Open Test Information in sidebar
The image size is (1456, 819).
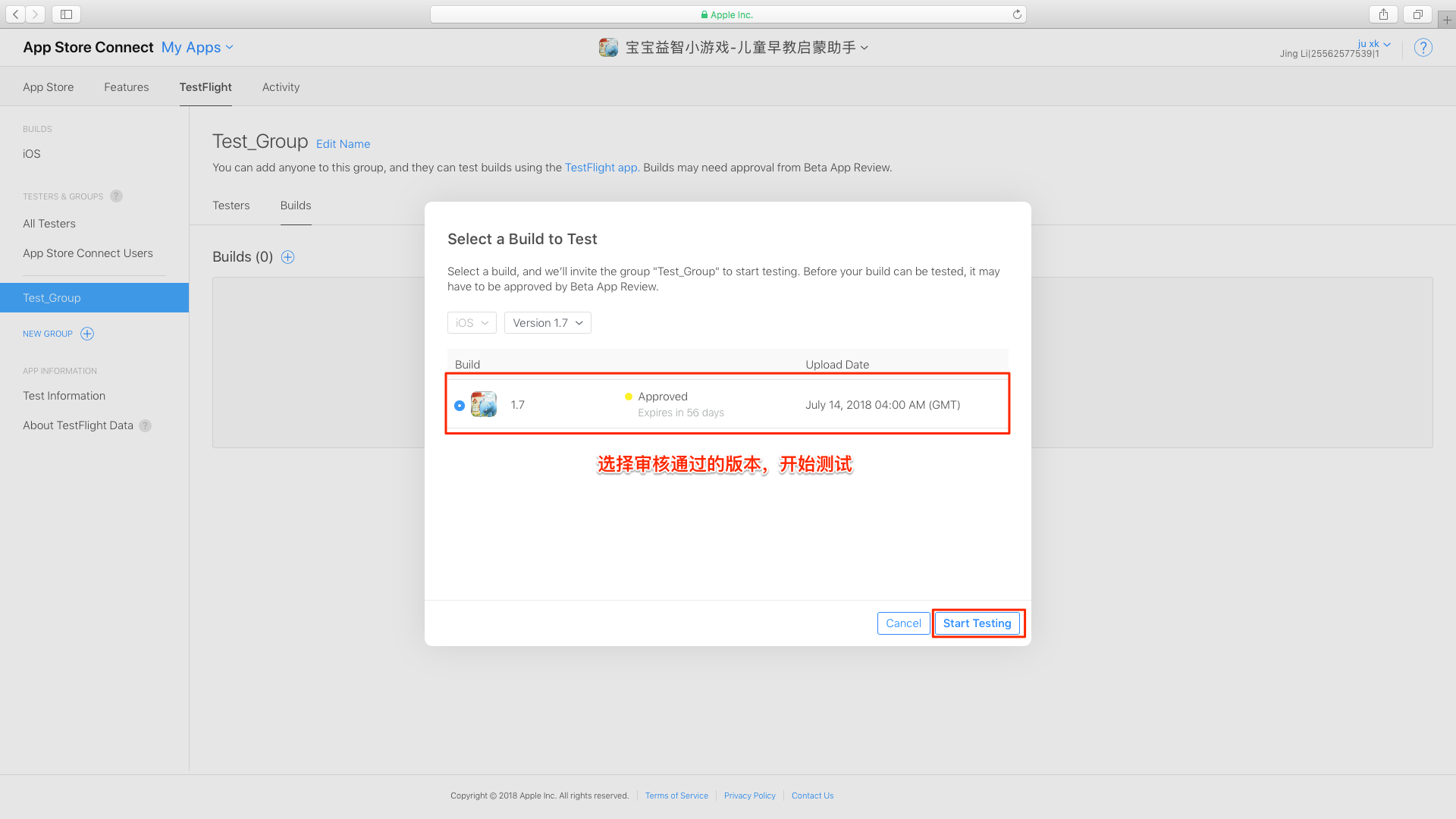pos(64,396)
